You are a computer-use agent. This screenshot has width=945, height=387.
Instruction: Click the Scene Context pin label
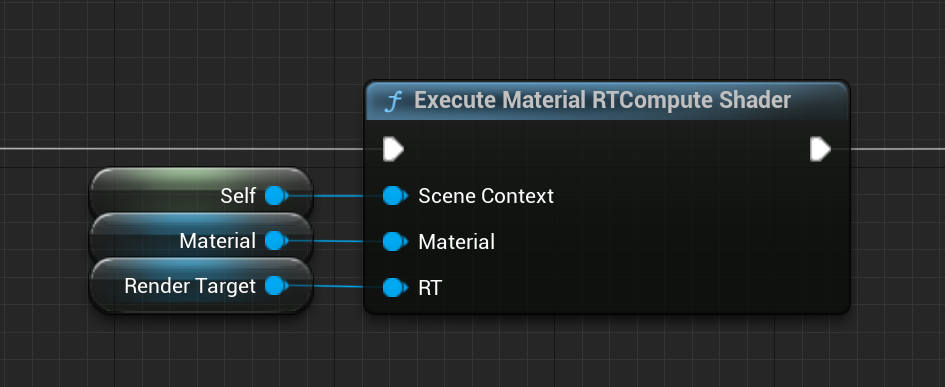(x=486, y=196)
